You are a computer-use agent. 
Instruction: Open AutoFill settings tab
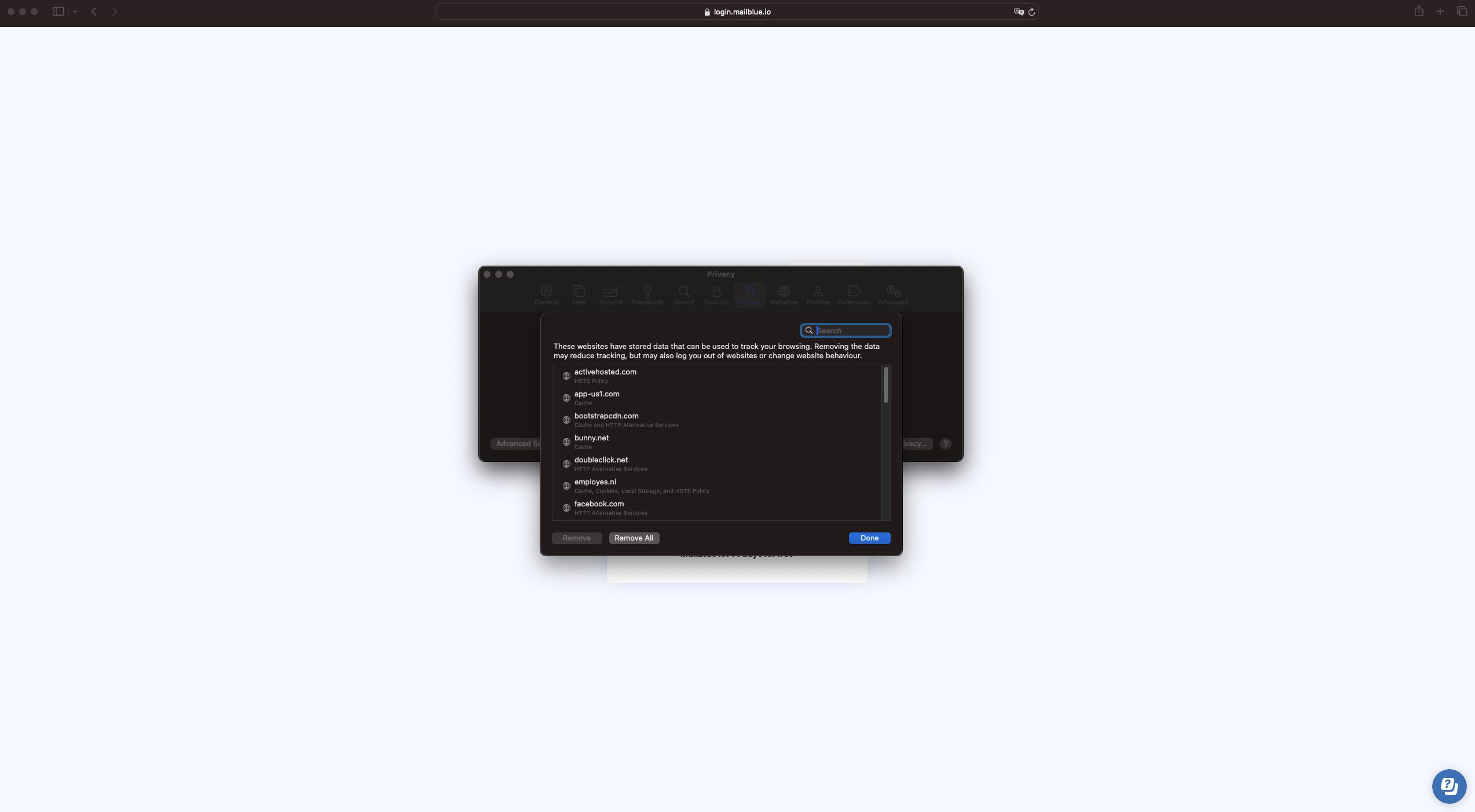pyautogui.click(x=611, y=295)
